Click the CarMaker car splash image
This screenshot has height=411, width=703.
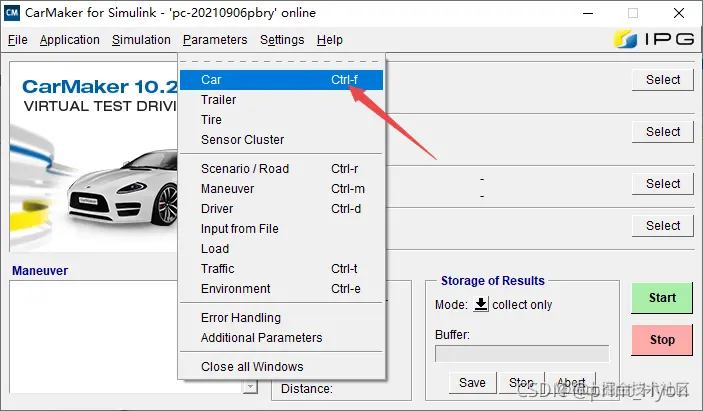coord(94,156)
